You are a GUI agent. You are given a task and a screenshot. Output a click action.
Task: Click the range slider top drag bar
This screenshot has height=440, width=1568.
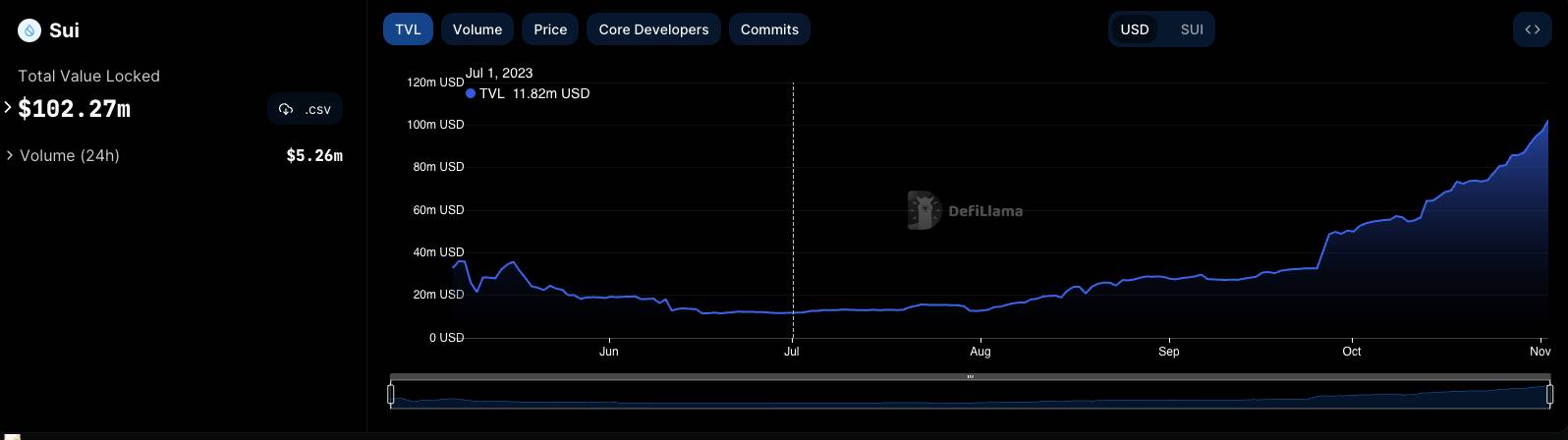pyautogui.click(x=970, y=376)
